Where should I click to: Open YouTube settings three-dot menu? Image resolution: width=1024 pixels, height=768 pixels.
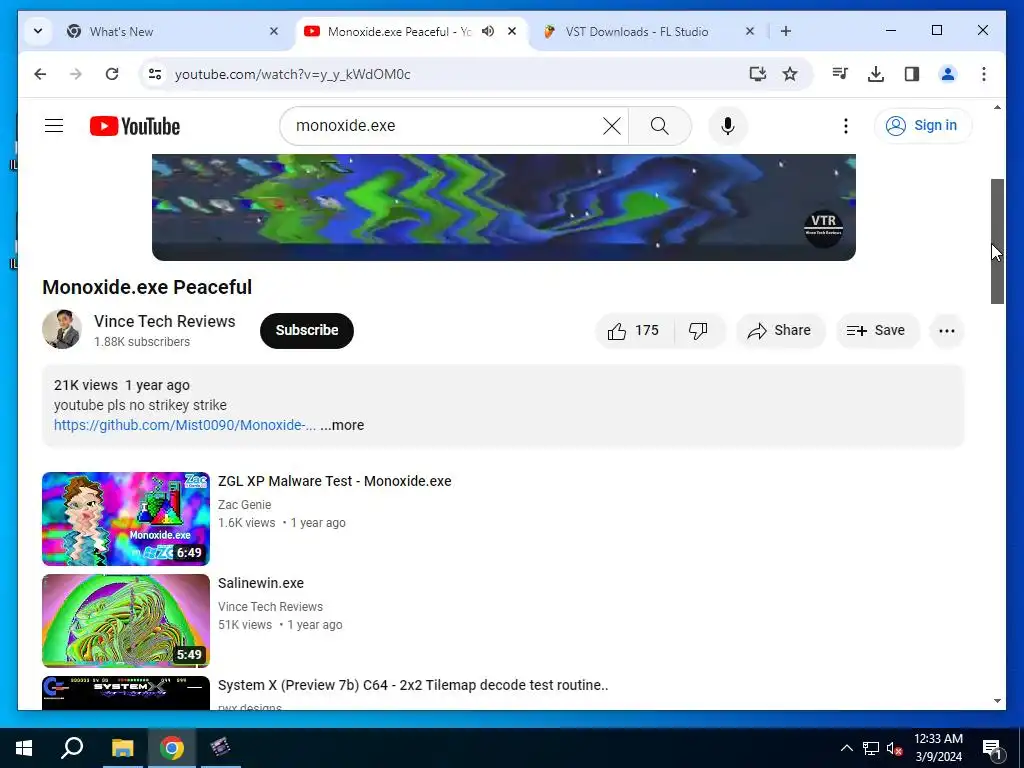point(846,125)
